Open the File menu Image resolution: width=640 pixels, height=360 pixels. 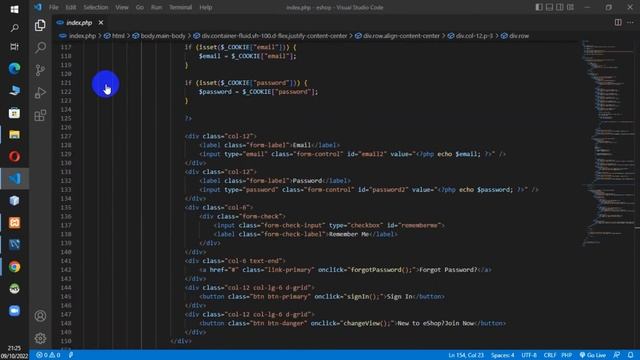click(53, 7)
